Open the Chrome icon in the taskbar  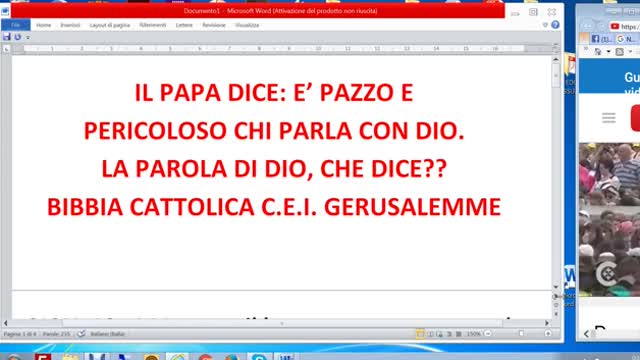point(206,357)
